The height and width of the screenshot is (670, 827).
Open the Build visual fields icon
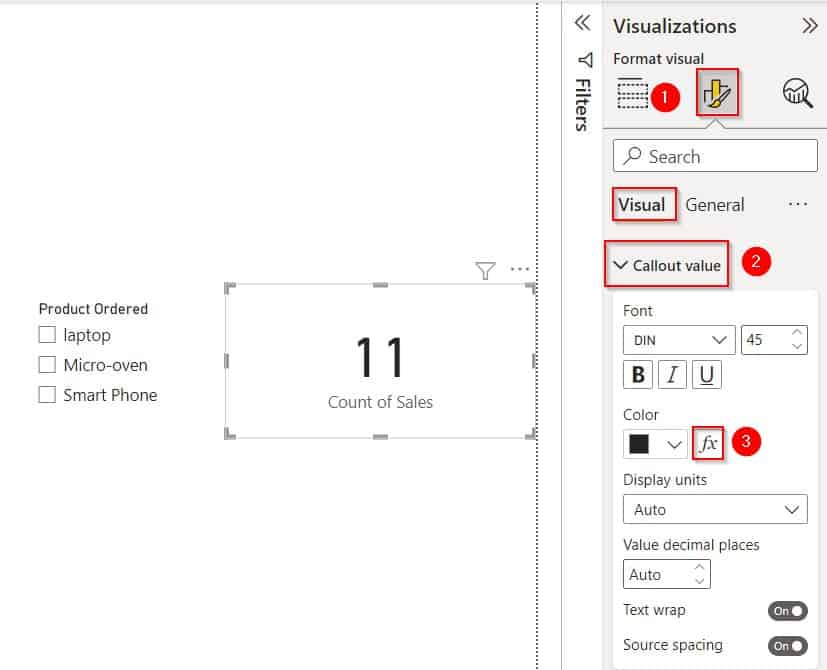pos(632,93)
